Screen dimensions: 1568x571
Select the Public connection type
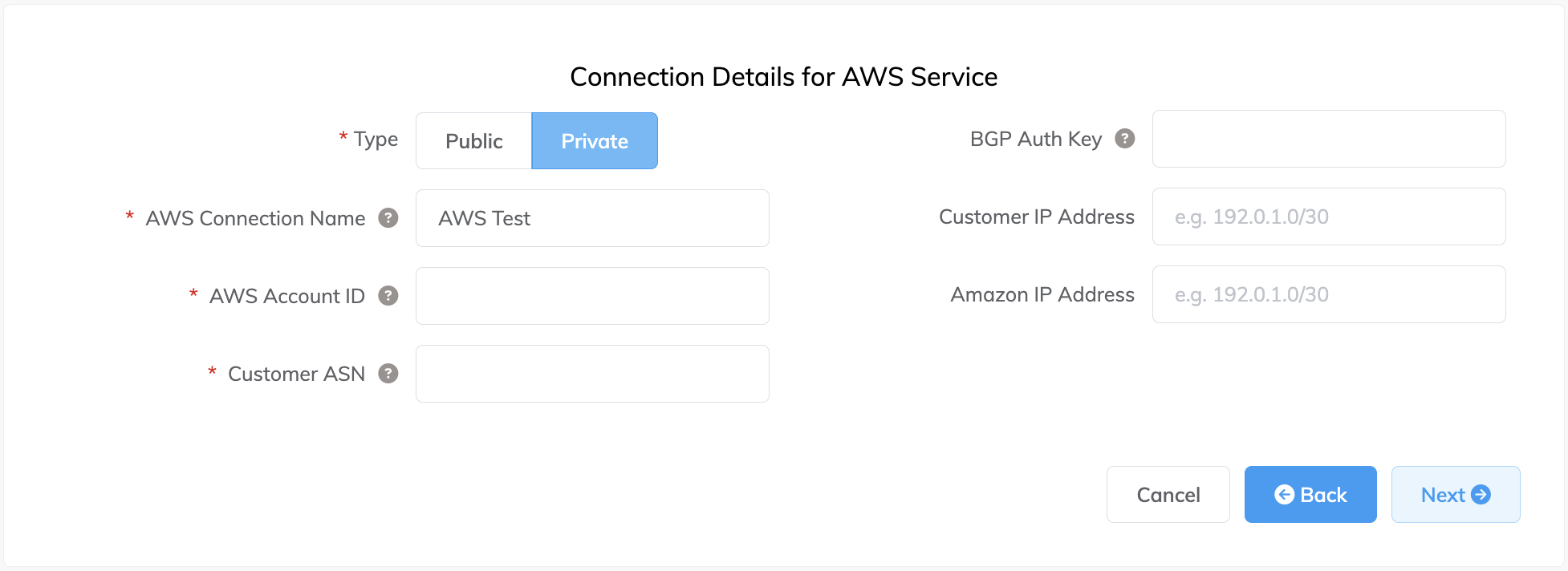473,140
